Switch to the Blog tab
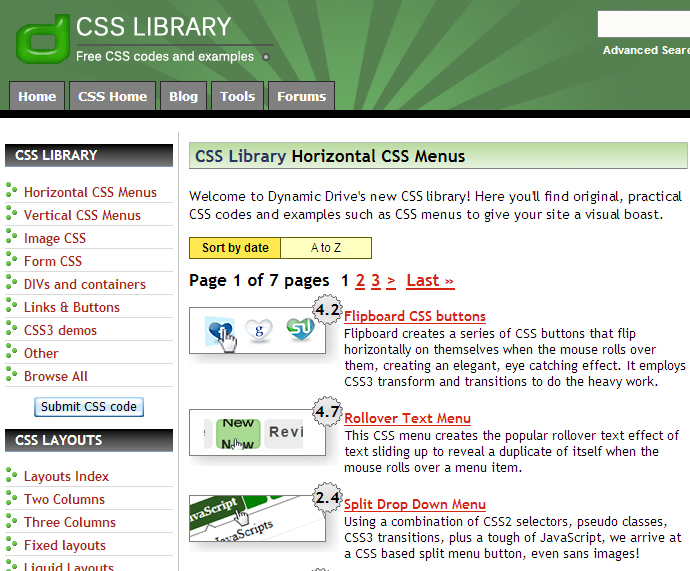690x571 pixels. tap(184, 96)
